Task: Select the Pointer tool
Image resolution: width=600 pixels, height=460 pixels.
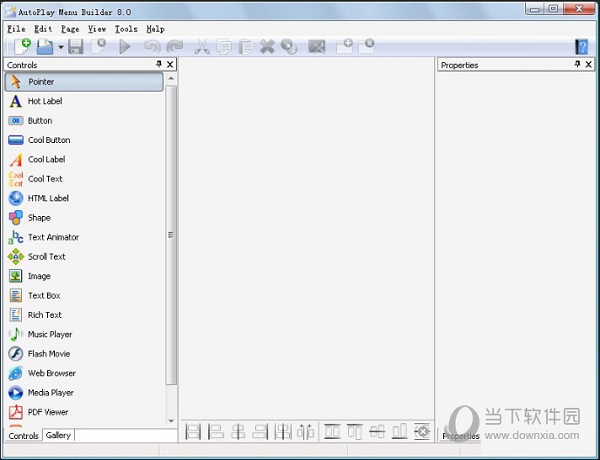Action: pos(84,82)
